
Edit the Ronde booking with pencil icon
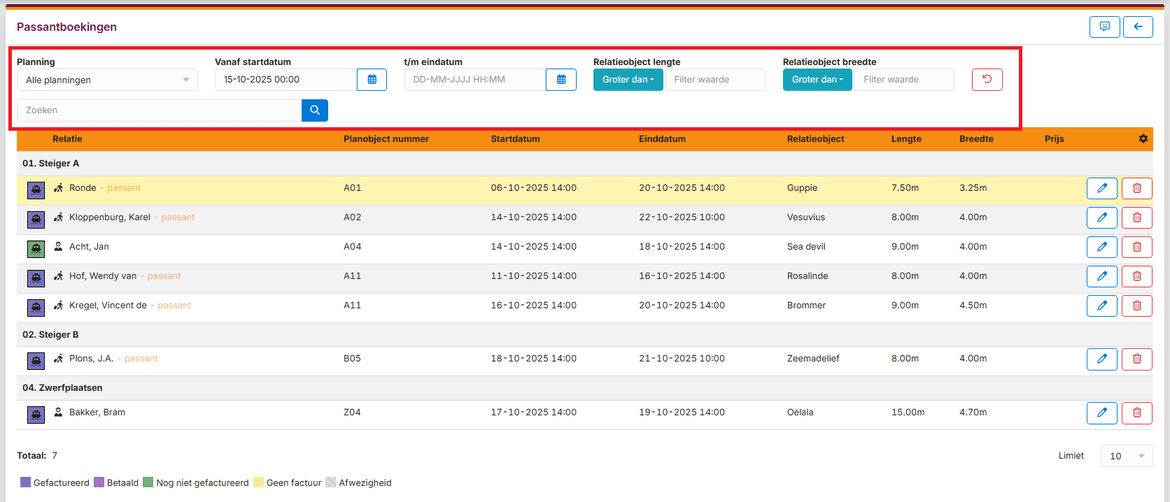point(1101,188)
